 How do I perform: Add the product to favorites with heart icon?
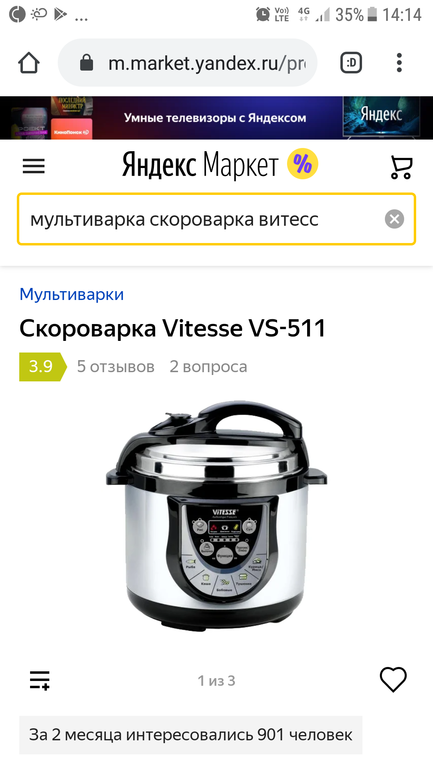click(393, 680)
